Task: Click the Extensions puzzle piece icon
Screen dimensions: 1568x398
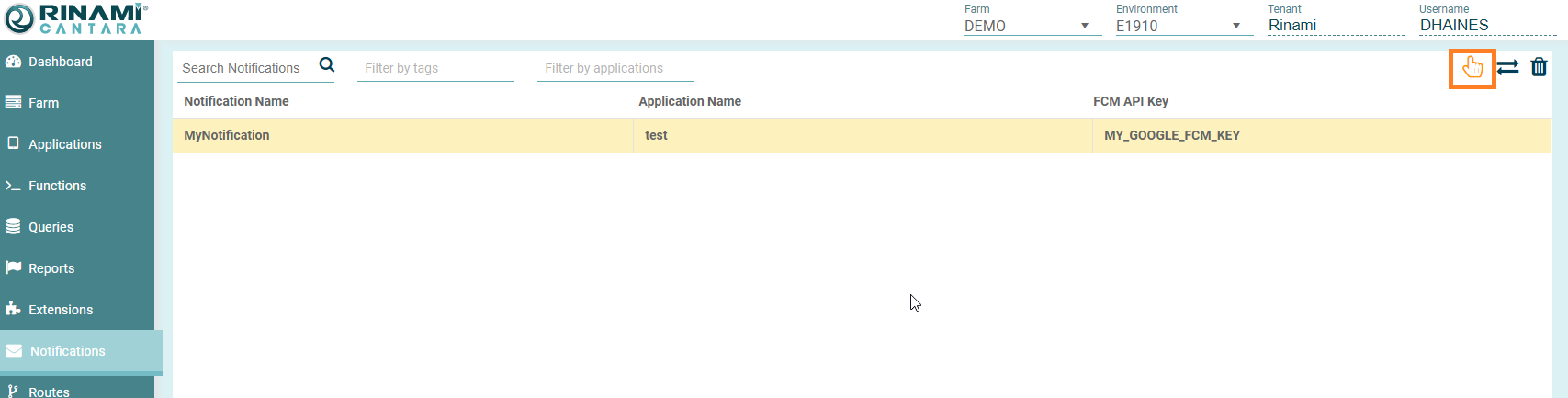Action: coord(13,310)
